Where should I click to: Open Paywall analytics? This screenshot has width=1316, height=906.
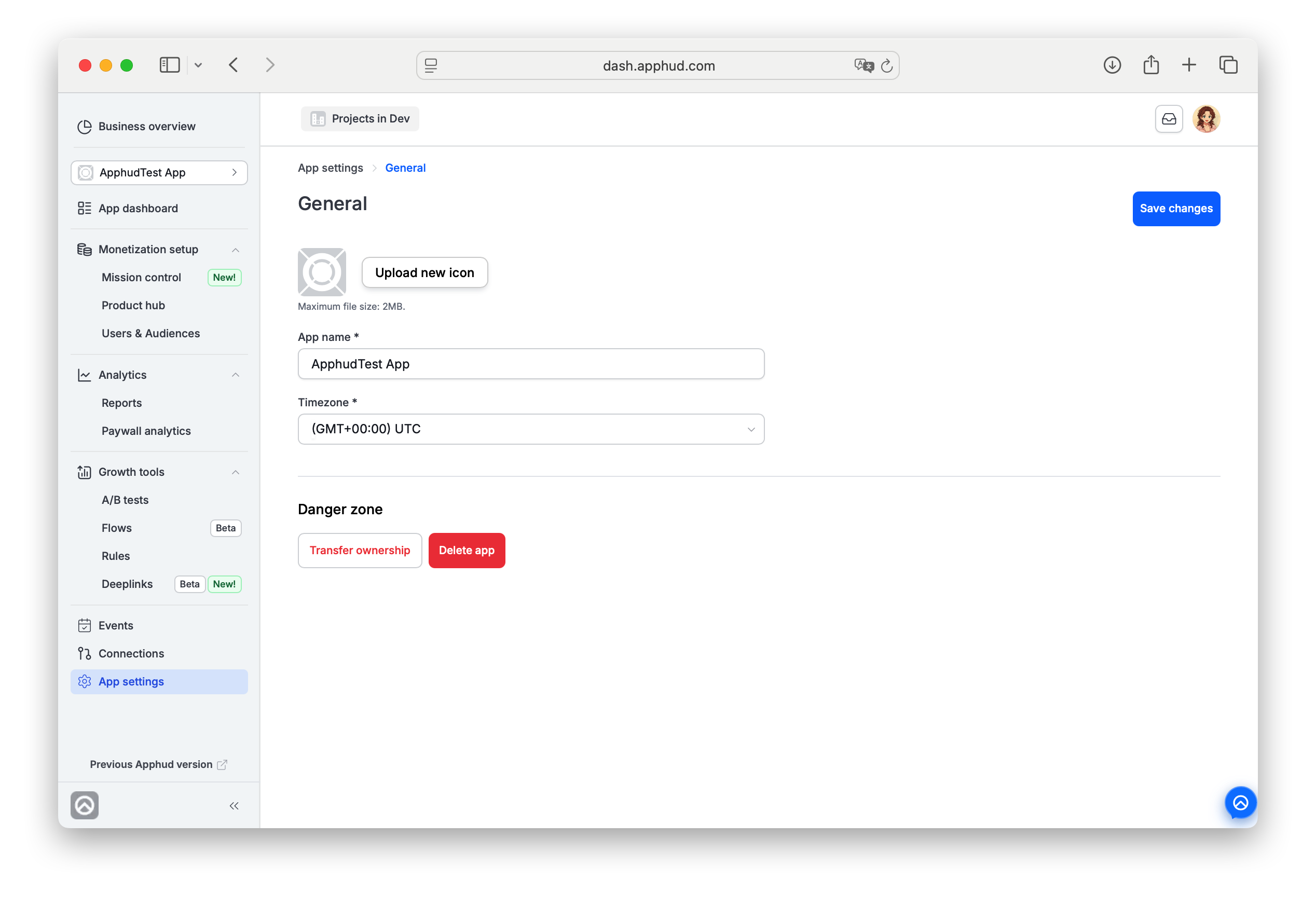[146, 431]
